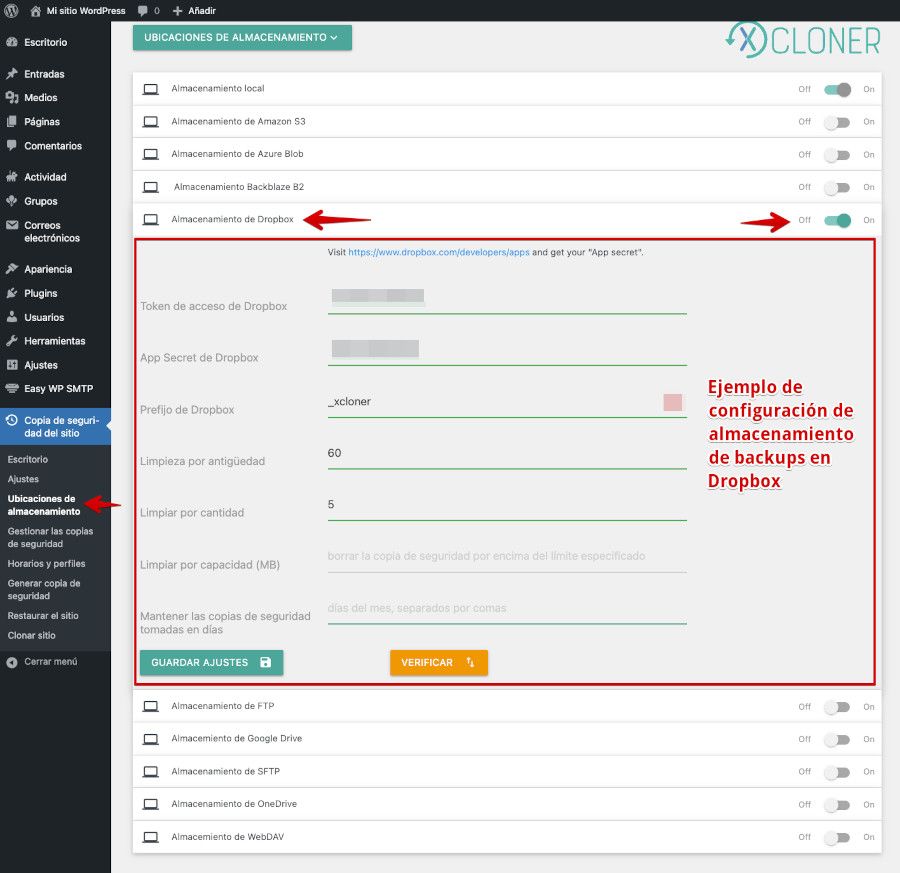The height and width of the screenshot is (873, 900).
Task: Click the Correos electrónicos envelope icon
Action: tap(11, 225)
